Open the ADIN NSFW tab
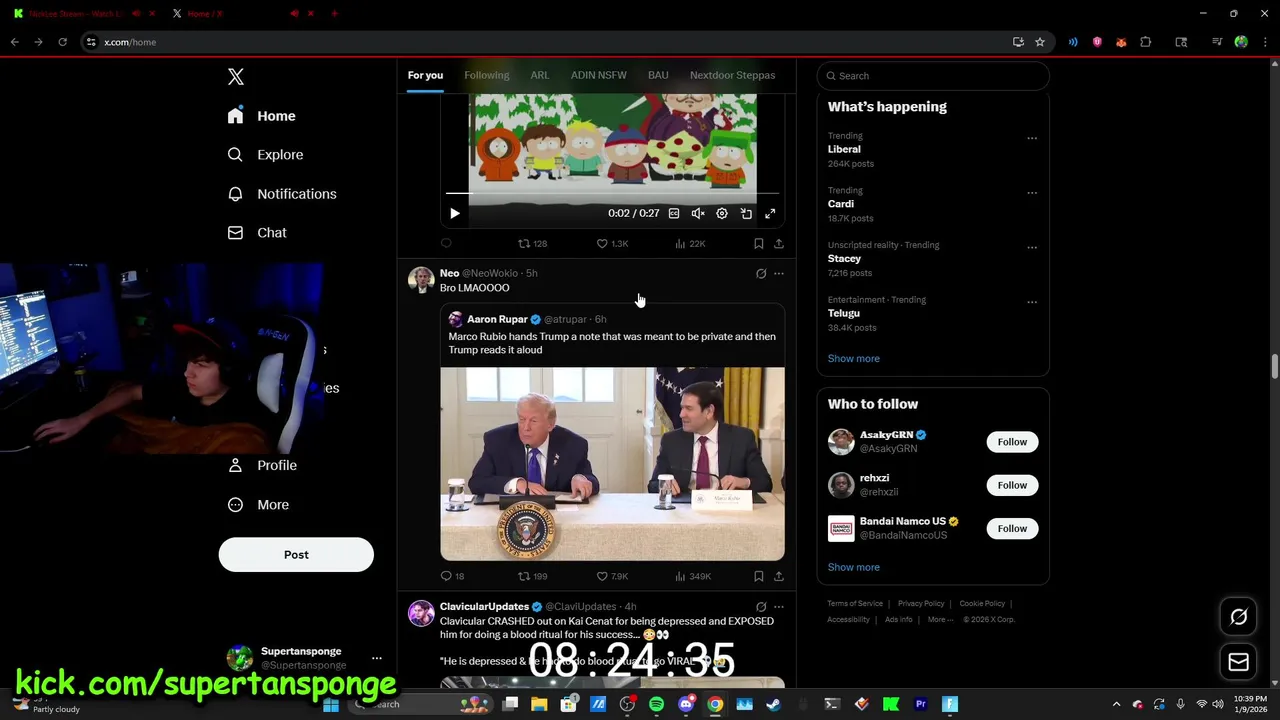The image size is (1280, 720). pos(599,75)
